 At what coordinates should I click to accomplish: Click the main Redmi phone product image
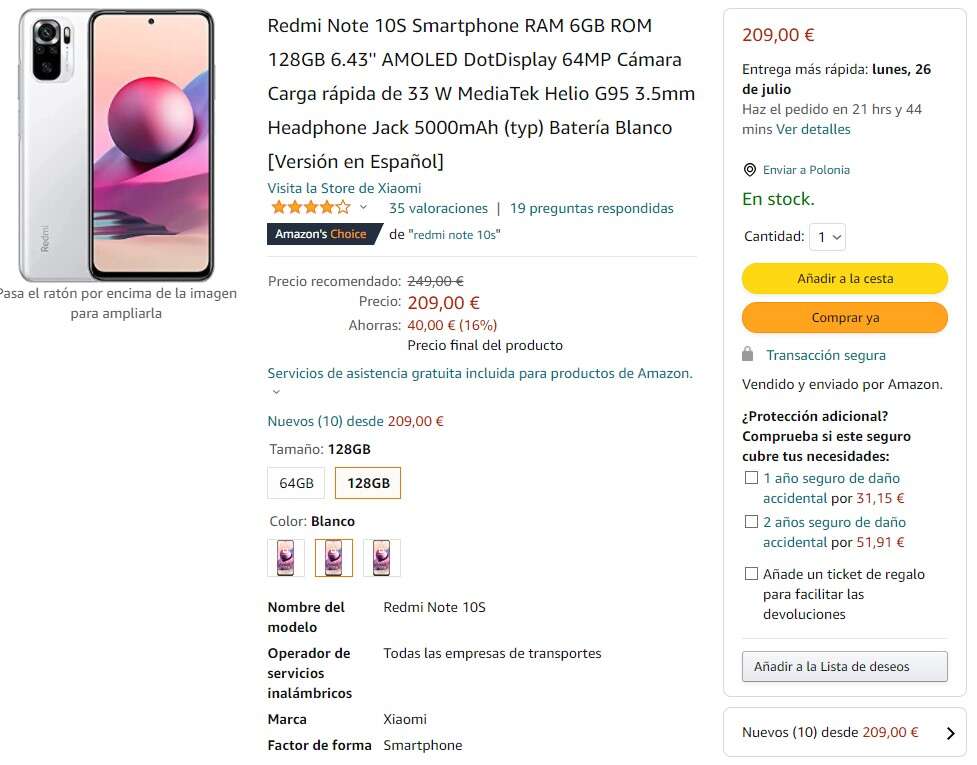tap(117, 146)
